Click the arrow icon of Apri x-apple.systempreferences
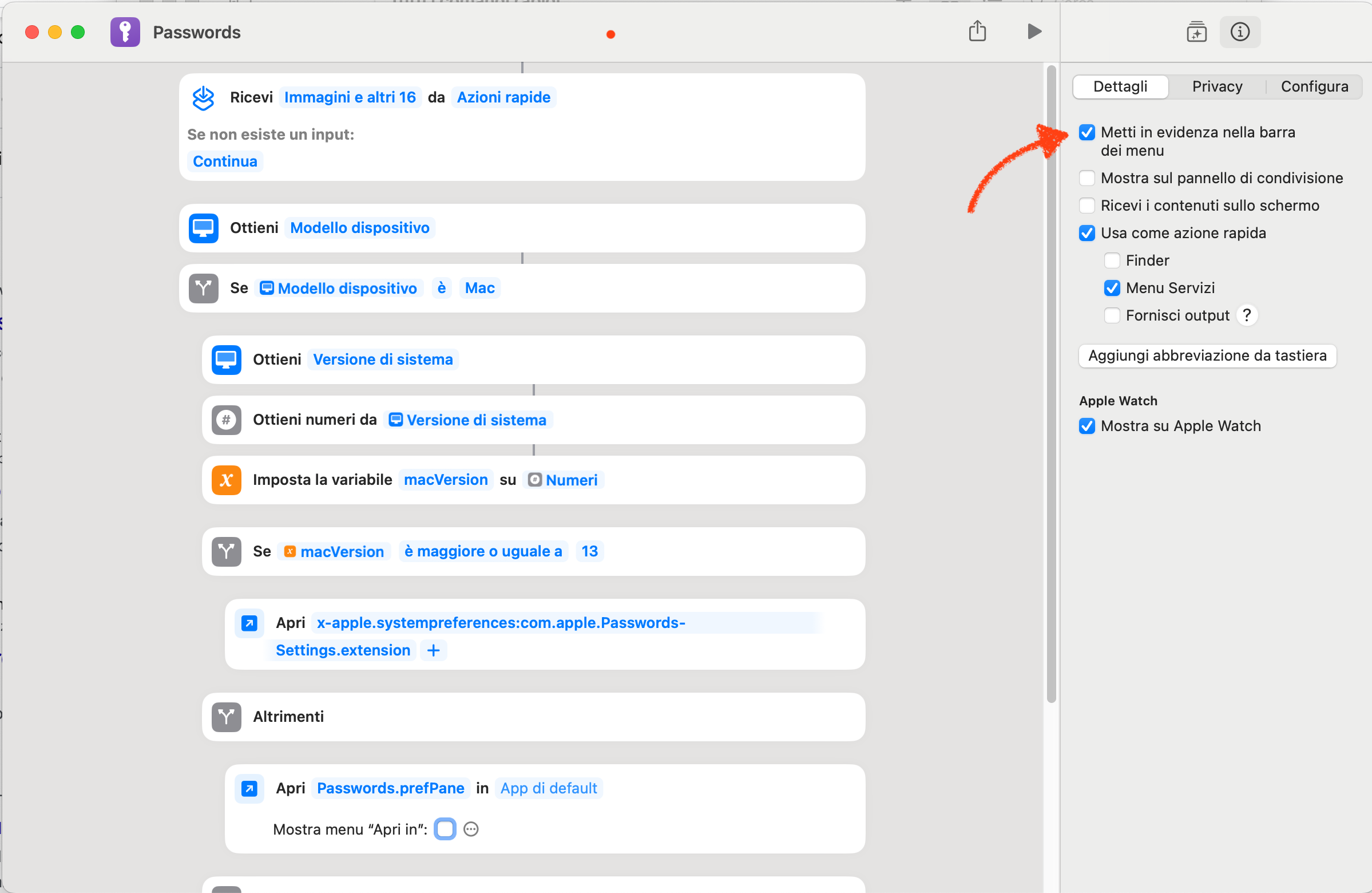This screenshot has width=1372, height=893. pos(249,623)
